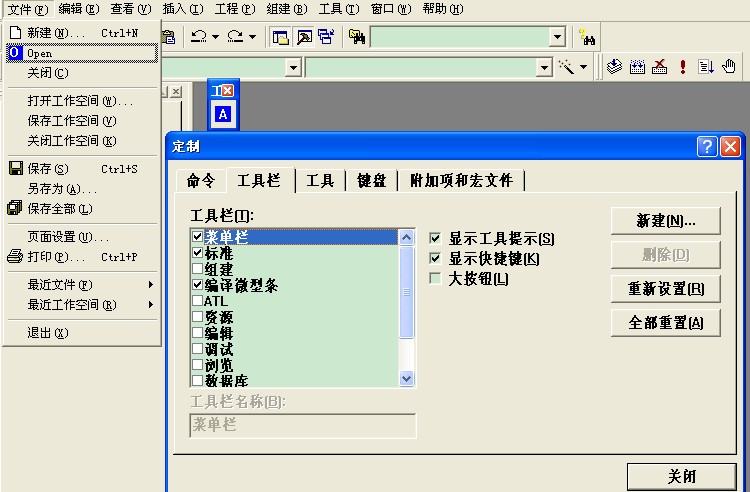Enable the 大按钮(L) checkbox
750x492 pixels.
pos(435,278)
